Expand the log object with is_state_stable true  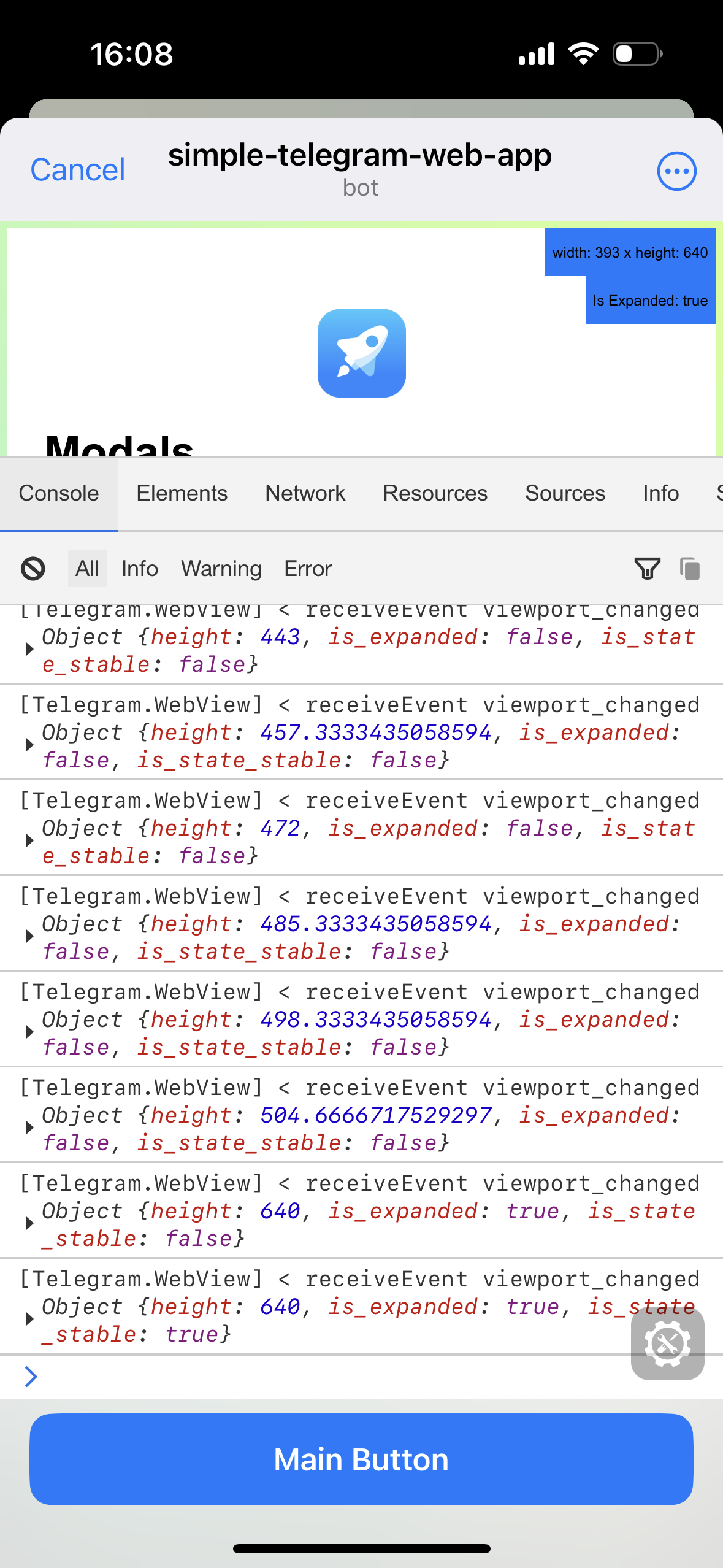(29, 1320)
